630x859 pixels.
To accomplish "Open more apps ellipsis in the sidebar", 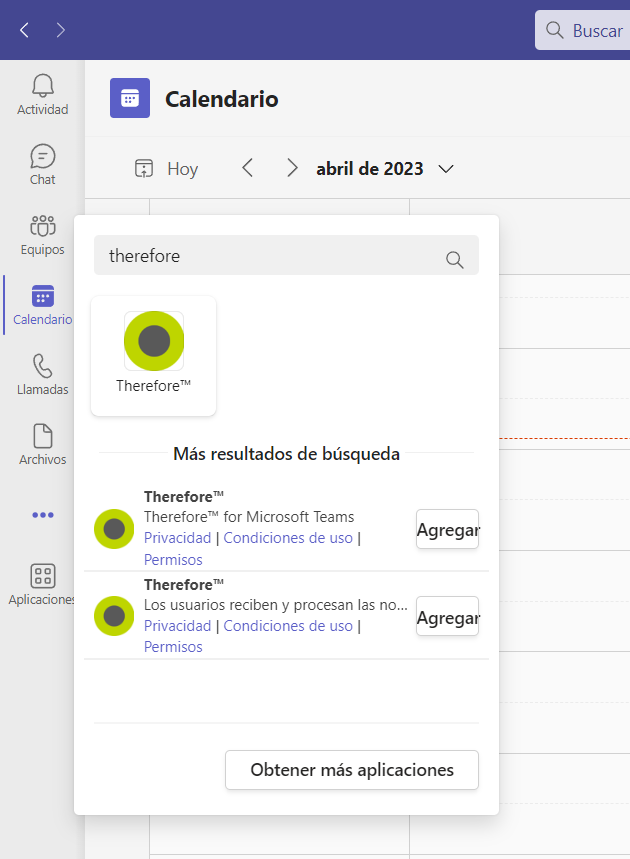I will click(43, 515).
